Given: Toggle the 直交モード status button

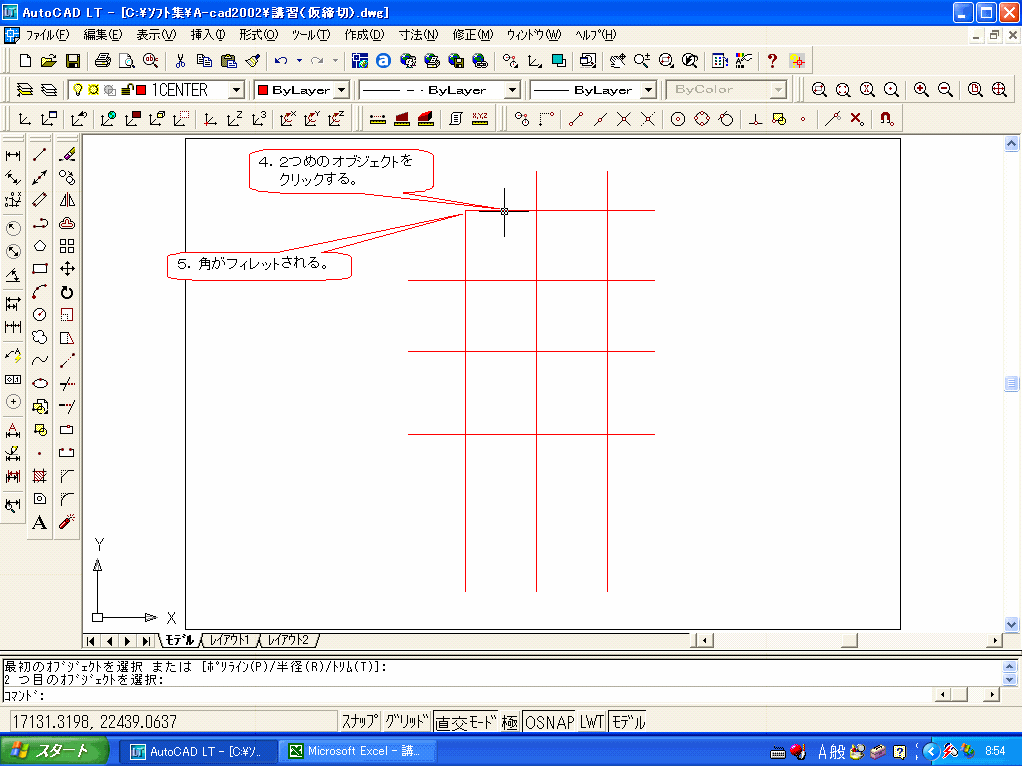Looking at the screenshot, I should pos(465,722).
